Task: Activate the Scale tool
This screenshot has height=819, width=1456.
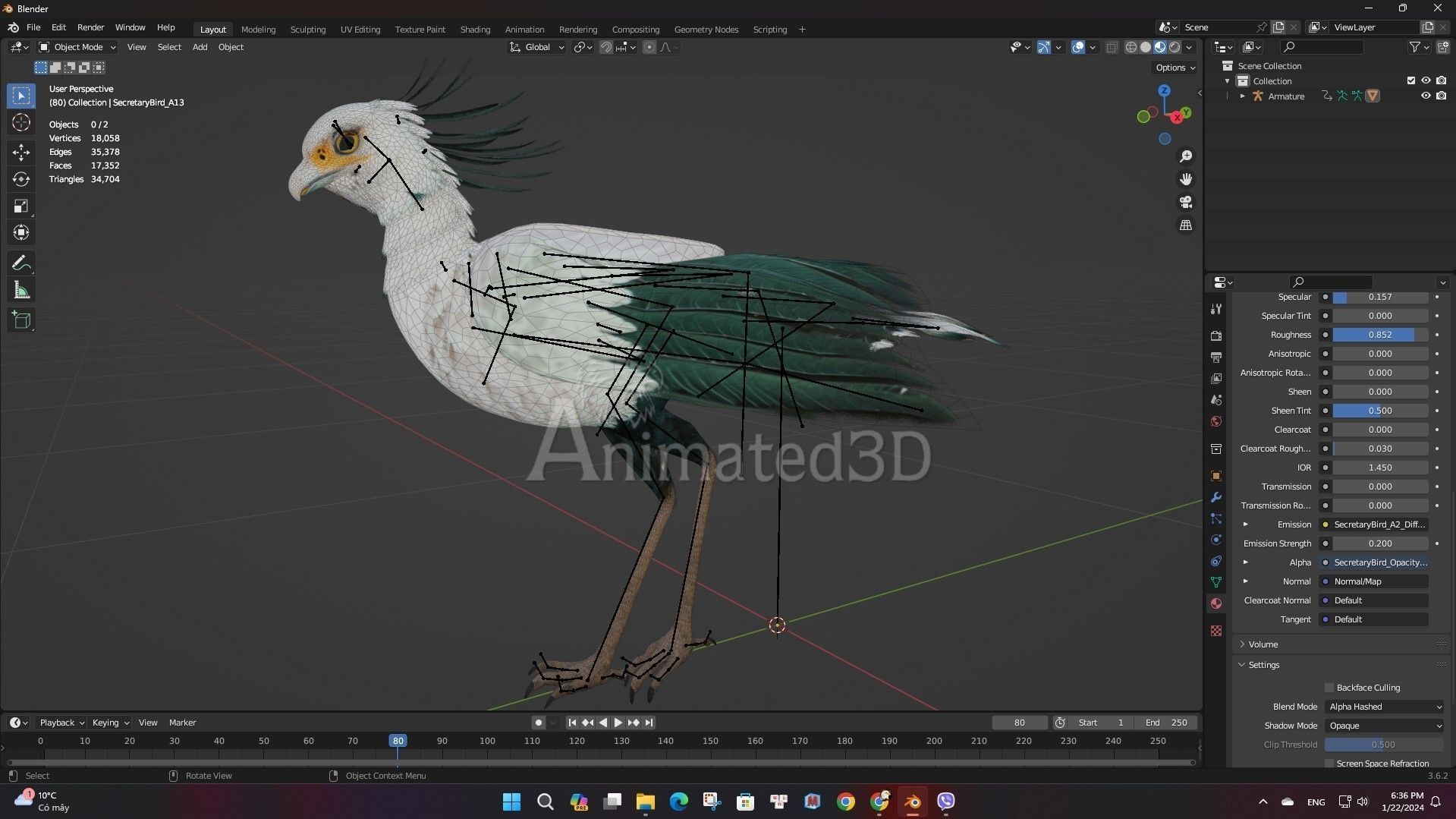Action: point(21,206)
